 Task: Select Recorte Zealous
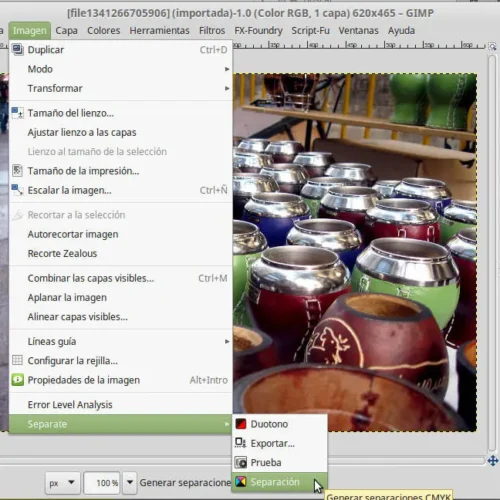click(120, 253)
